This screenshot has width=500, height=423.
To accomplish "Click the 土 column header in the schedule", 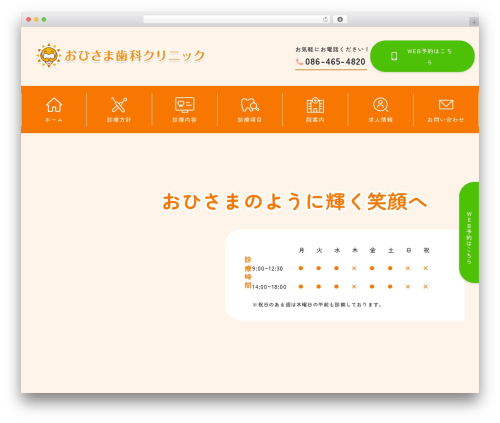I will (x=391, y=250).
